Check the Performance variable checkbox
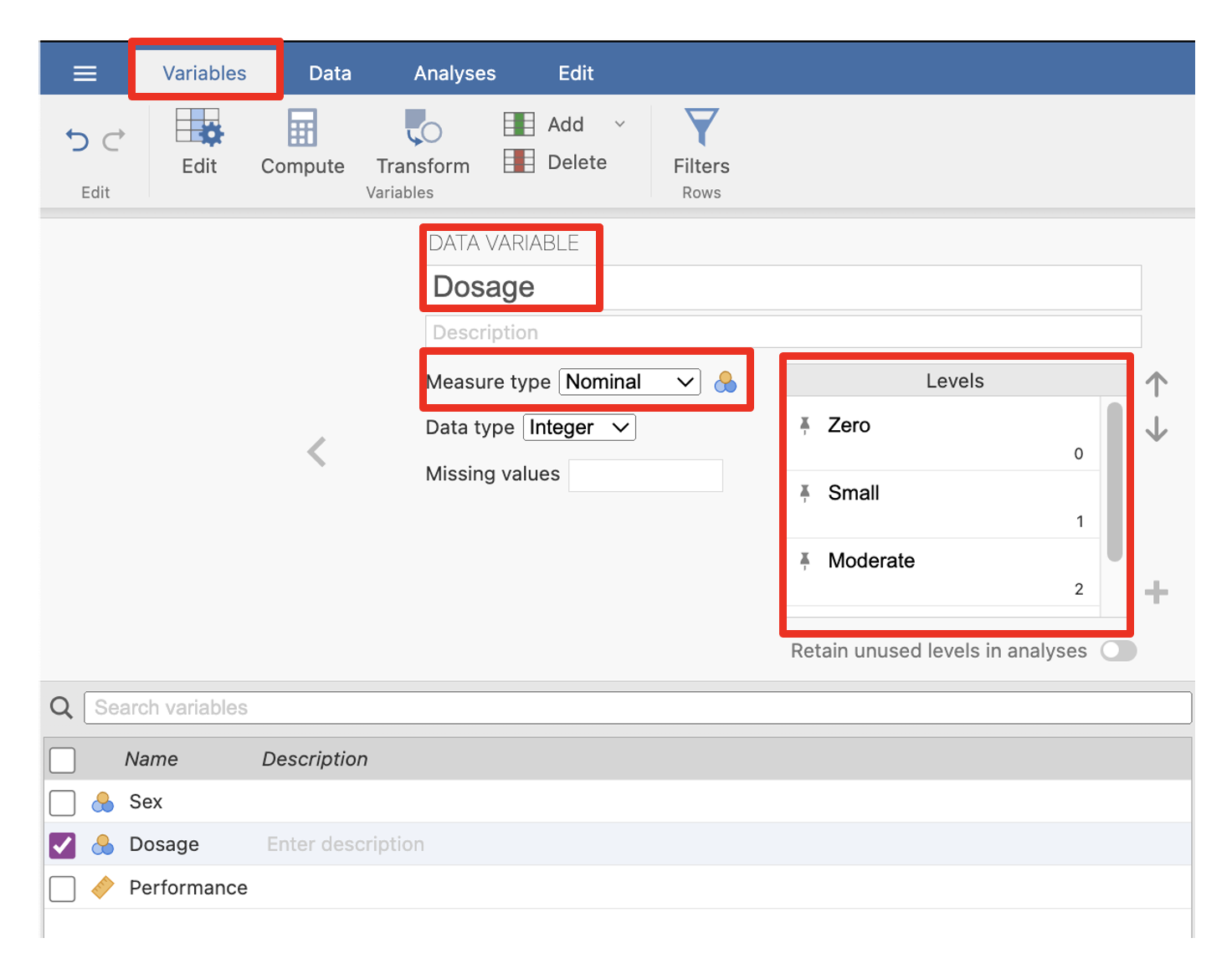 [x=63, y=888]
